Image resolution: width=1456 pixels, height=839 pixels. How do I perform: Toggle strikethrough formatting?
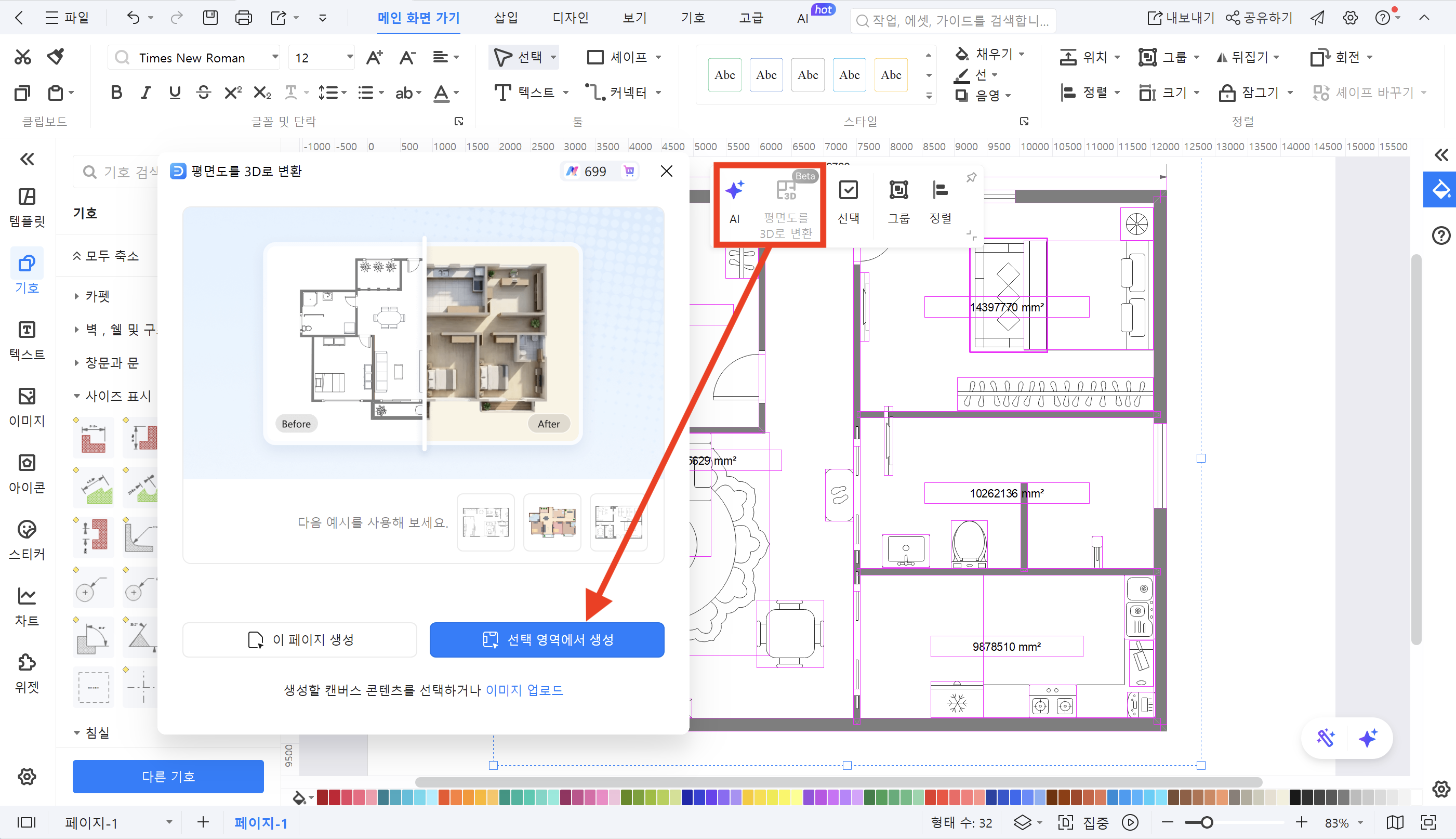point(203,92)
